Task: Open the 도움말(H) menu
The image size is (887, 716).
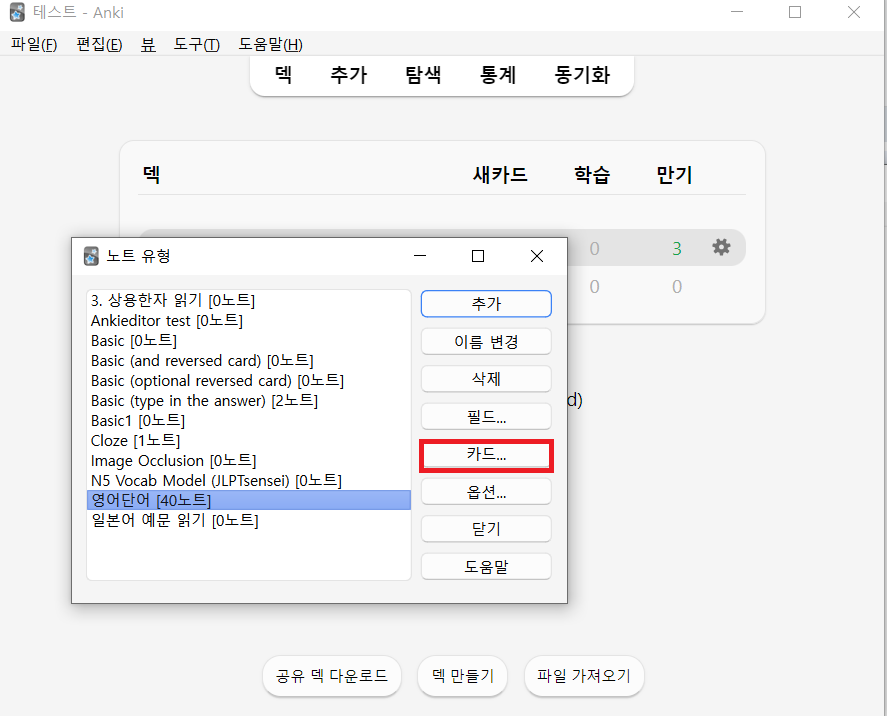Action: 270,44
